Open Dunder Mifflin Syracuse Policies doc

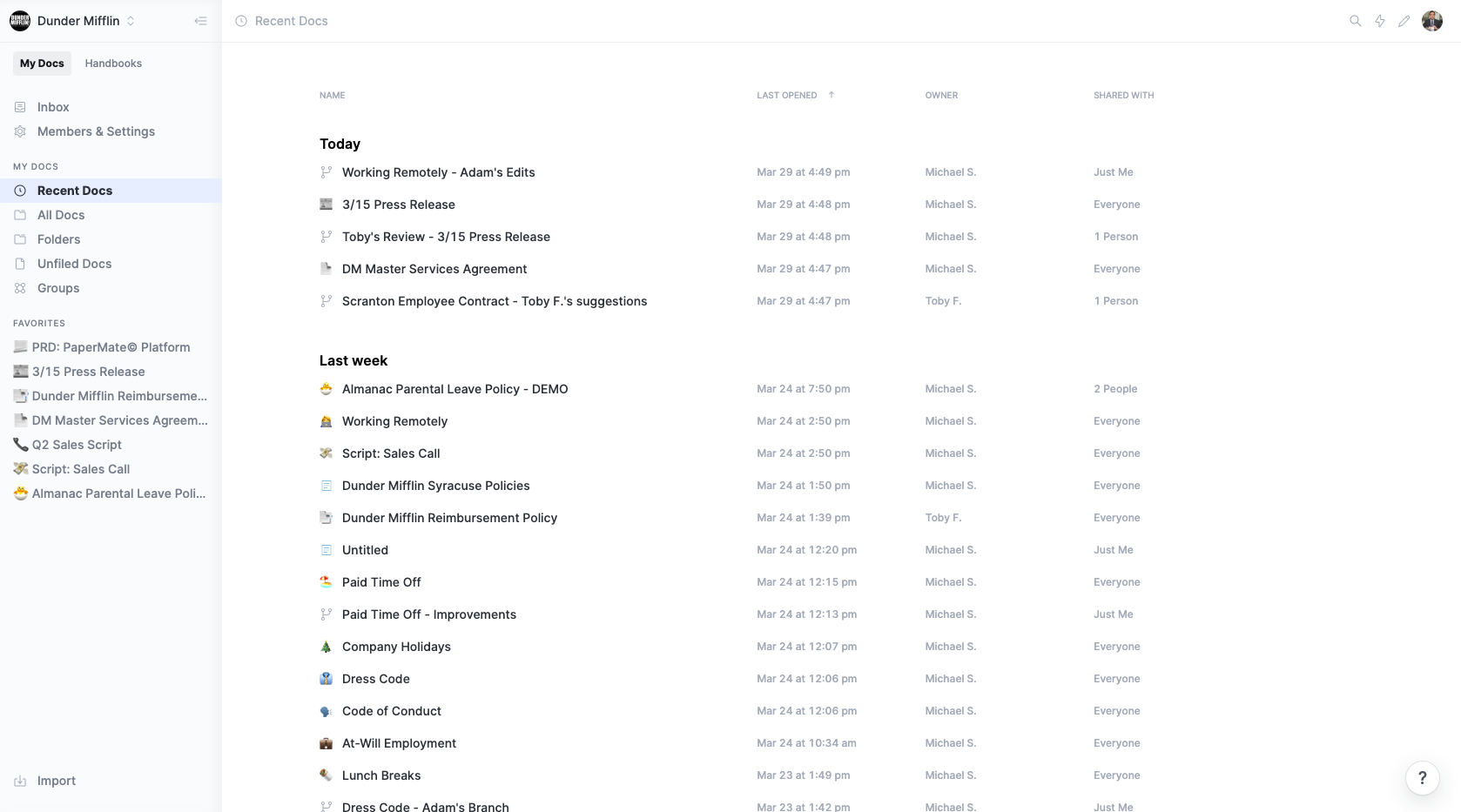tap(435, 486)
